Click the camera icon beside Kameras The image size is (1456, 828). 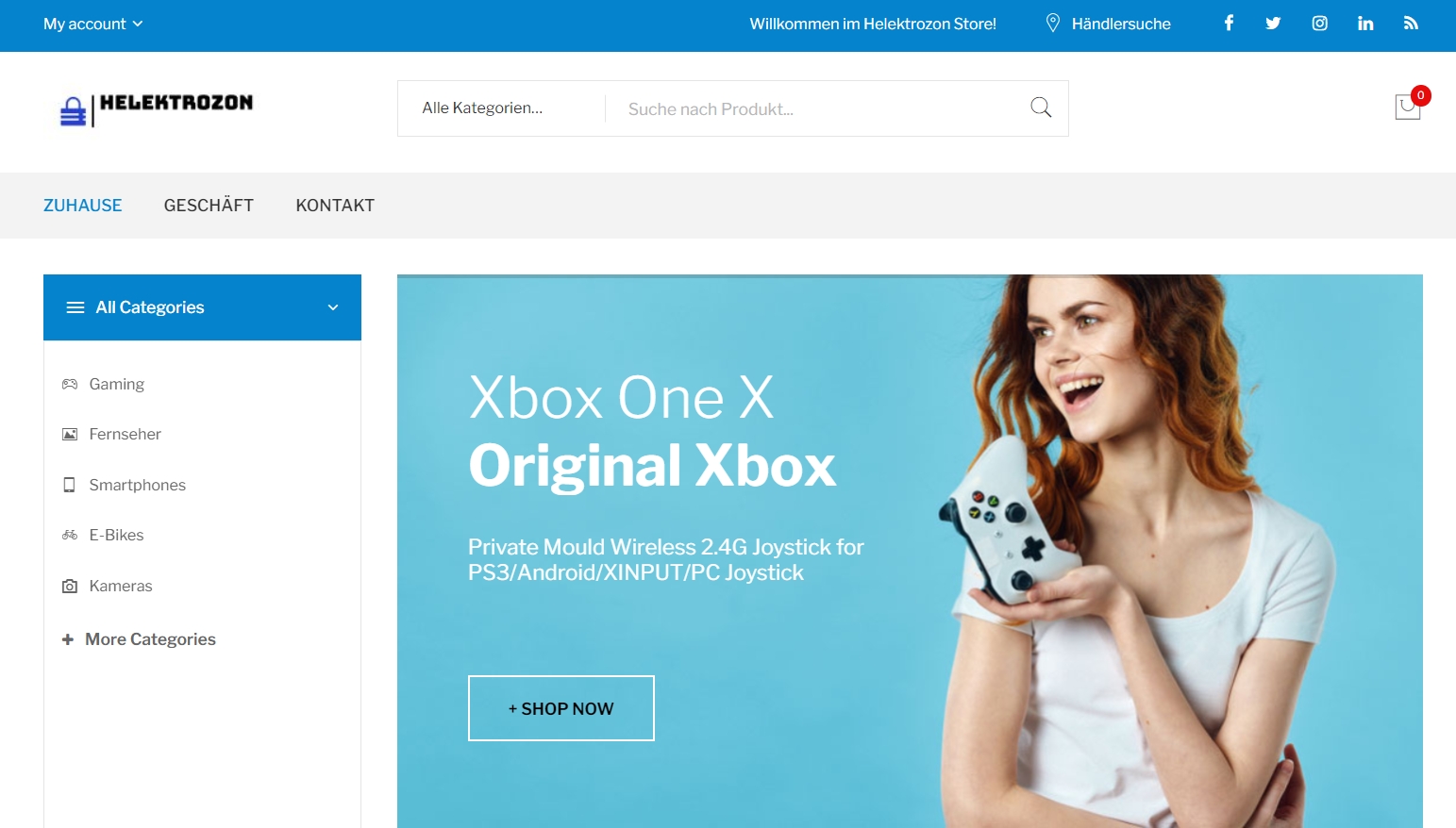(70, 586)
